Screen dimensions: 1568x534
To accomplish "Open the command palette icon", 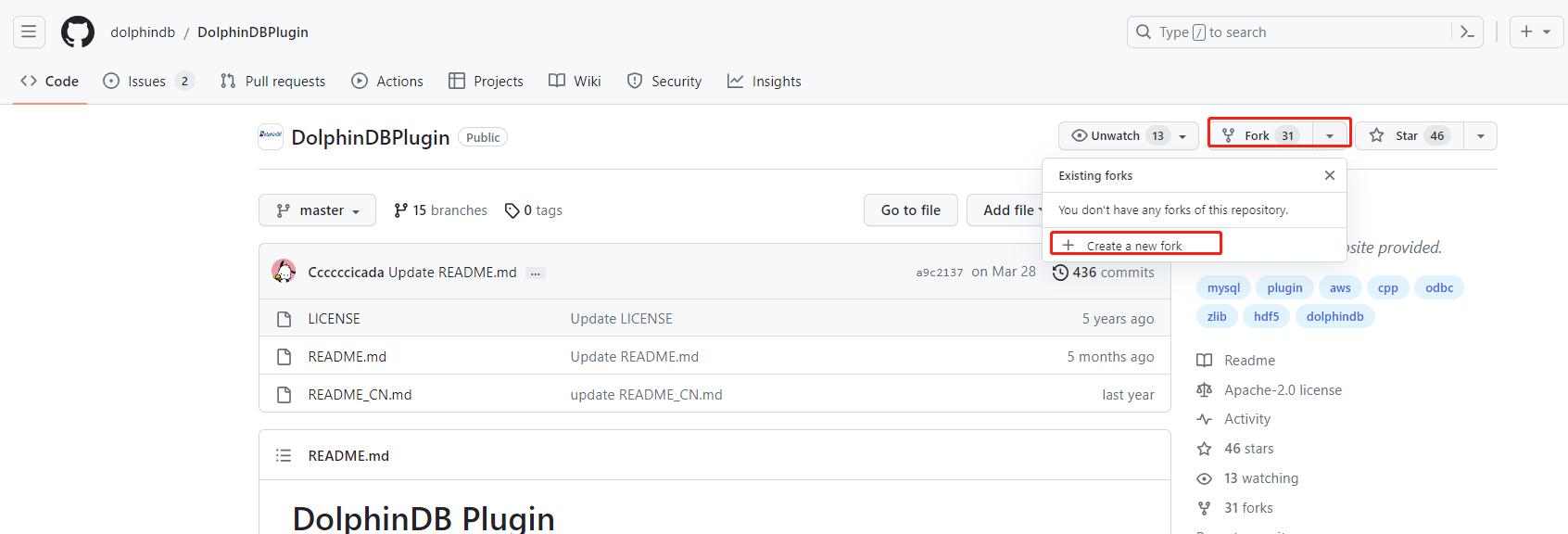I will click(1467, 32).
